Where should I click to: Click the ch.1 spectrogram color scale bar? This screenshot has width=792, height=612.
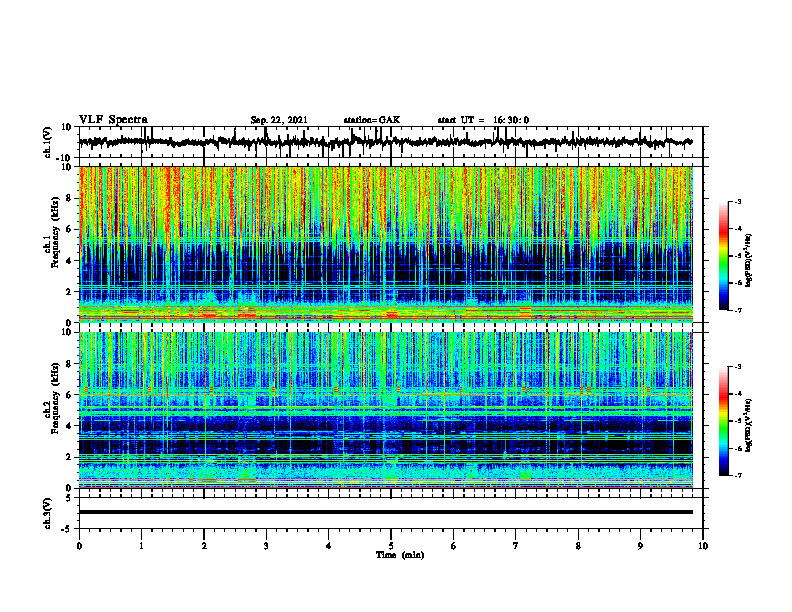click(723, 256)
